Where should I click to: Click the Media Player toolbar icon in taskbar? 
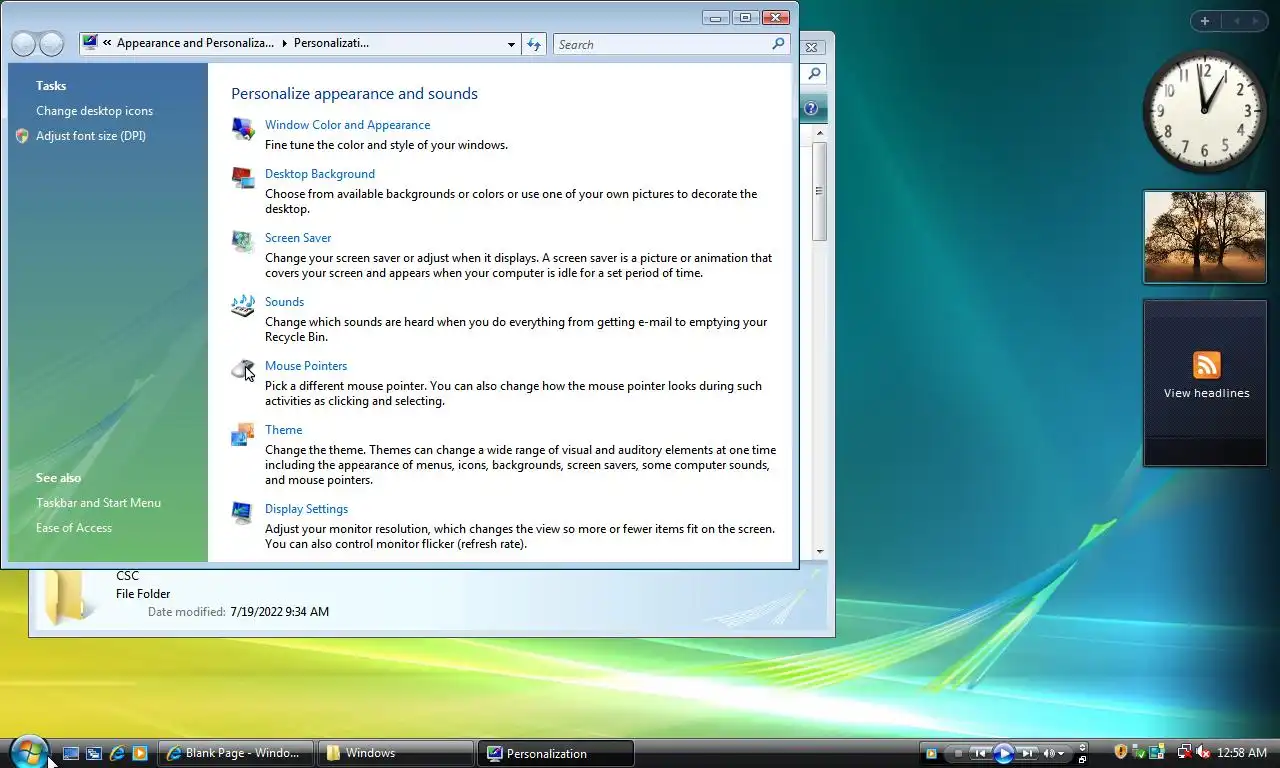(x=931, y=753)
